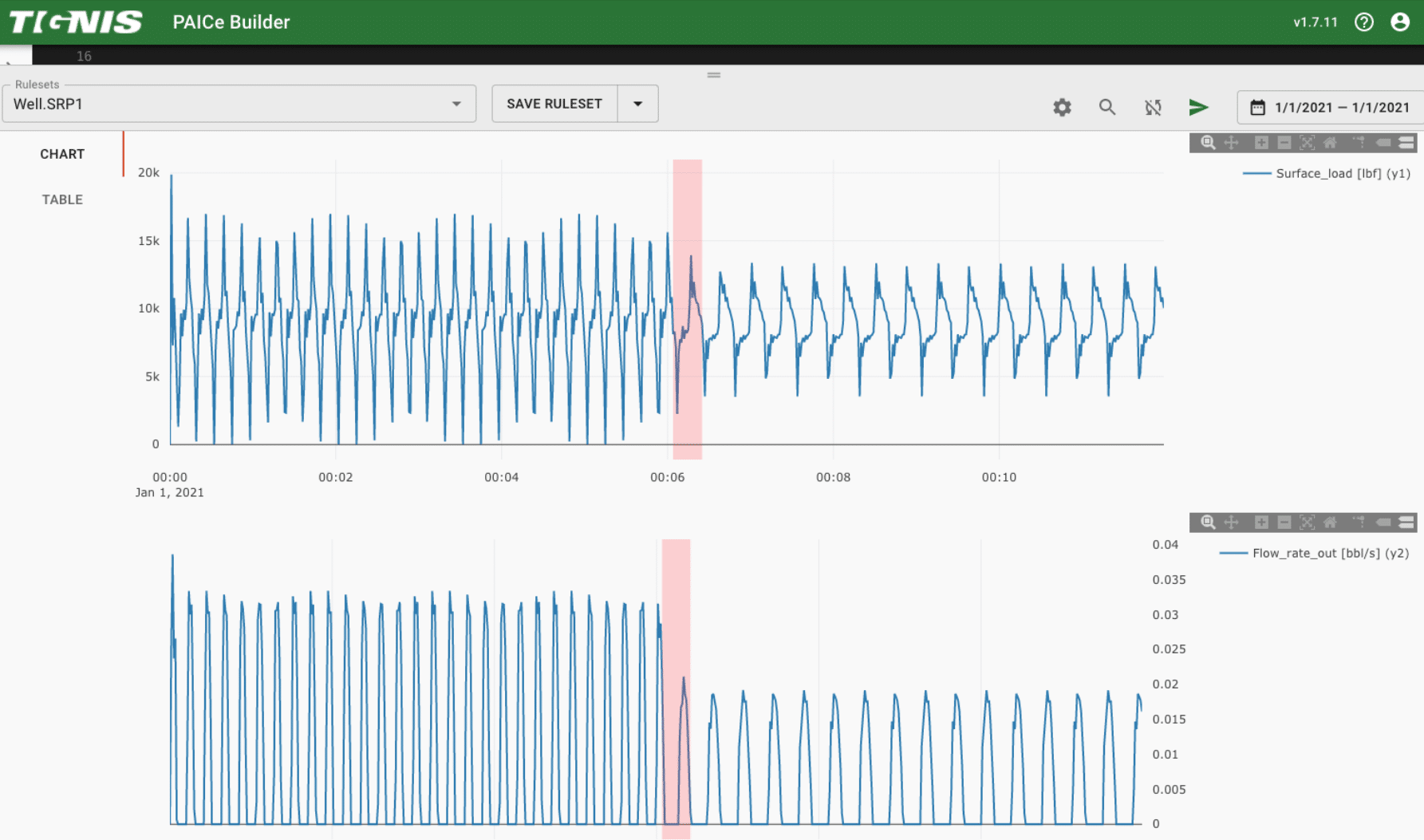Image resolution: width=1424 pixels, height=840 pixels.
Task: Select Pan tool on Surface_load chart modebar
Action: point(1232,143)
